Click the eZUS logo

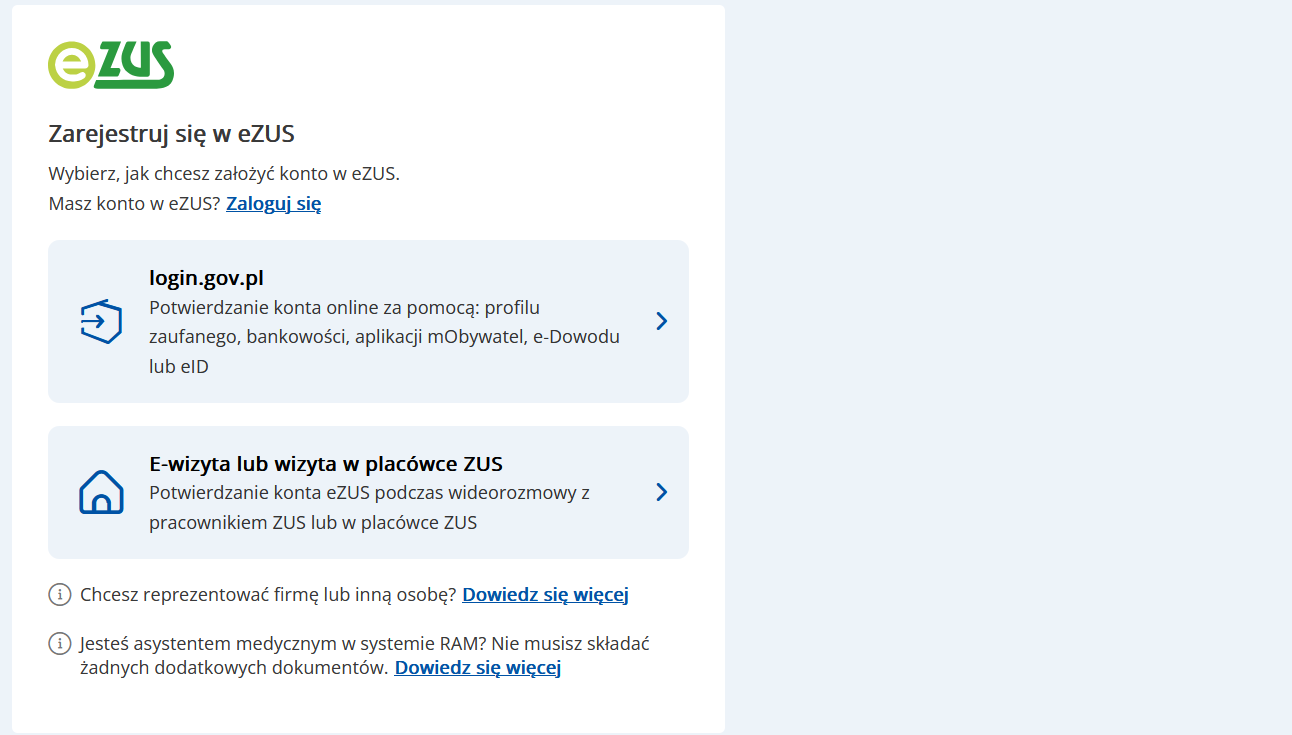coord(111,65)
